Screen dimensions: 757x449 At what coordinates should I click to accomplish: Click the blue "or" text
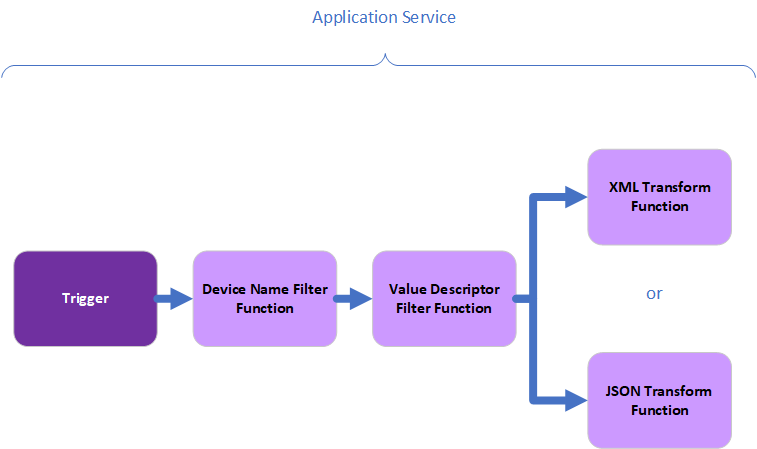click(654, 294)
